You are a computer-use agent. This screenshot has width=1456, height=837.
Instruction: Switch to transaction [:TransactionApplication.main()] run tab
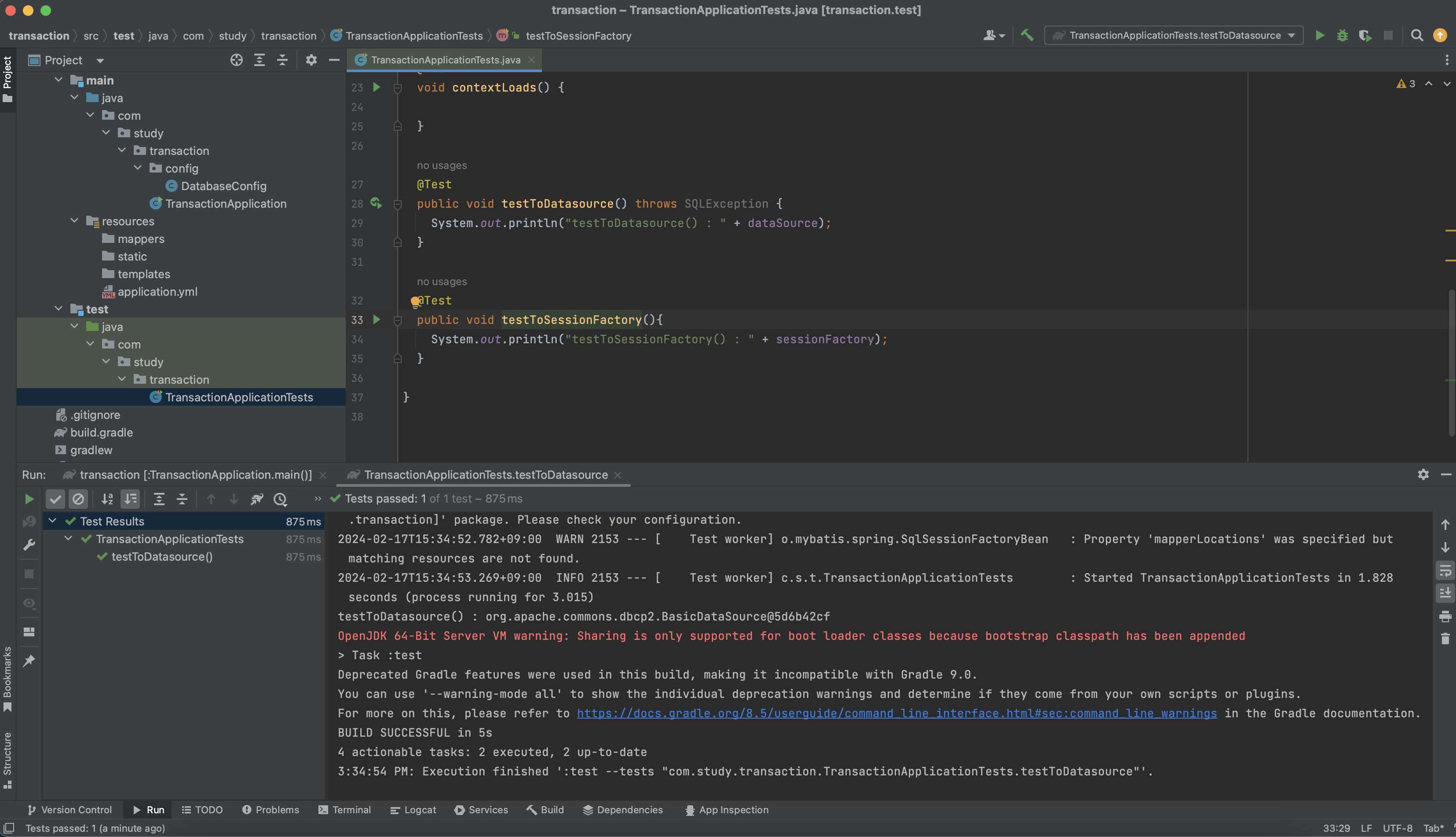(195, 475)
